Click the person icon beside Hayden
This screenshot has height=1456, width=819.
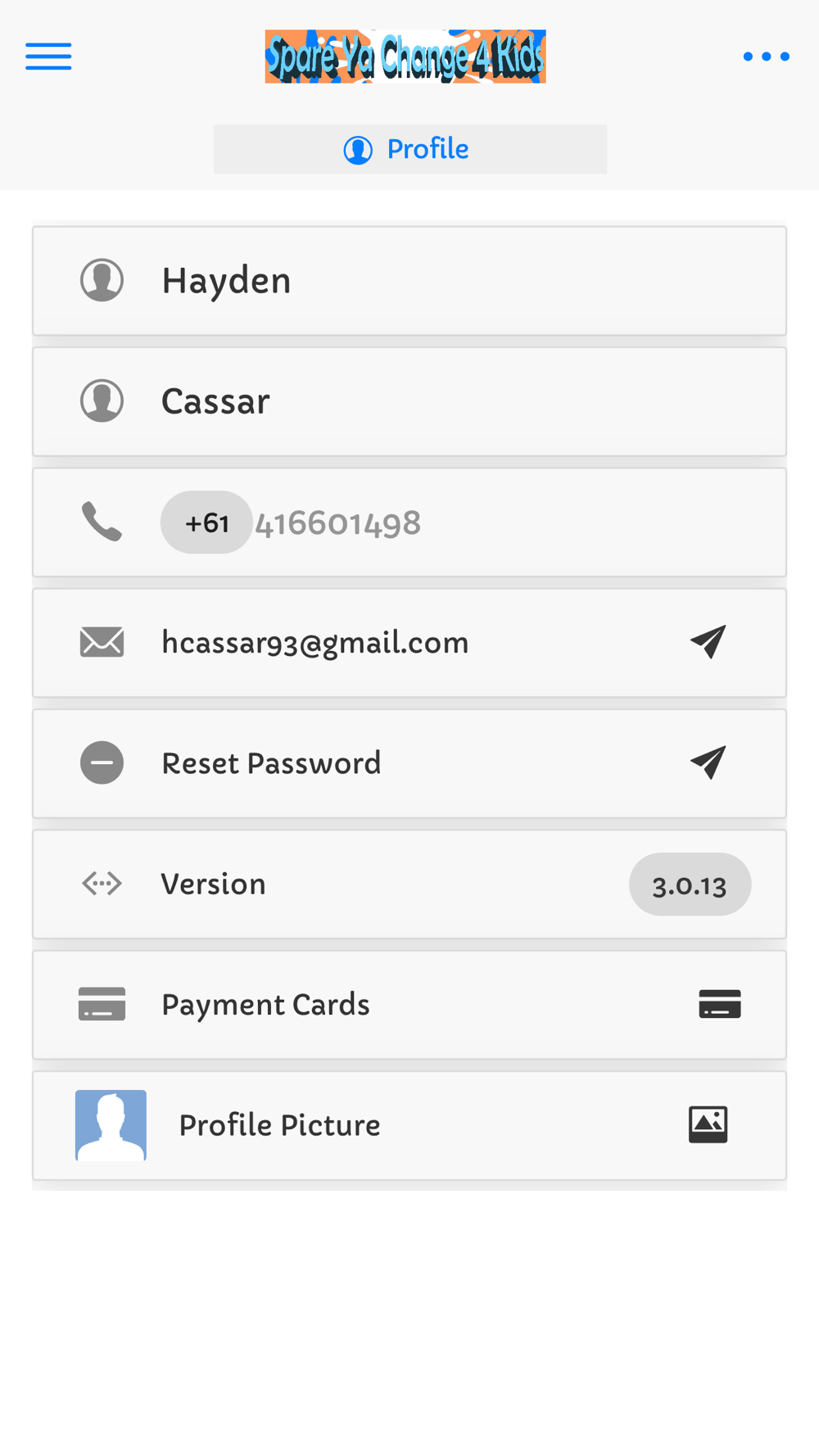(102, 280)
